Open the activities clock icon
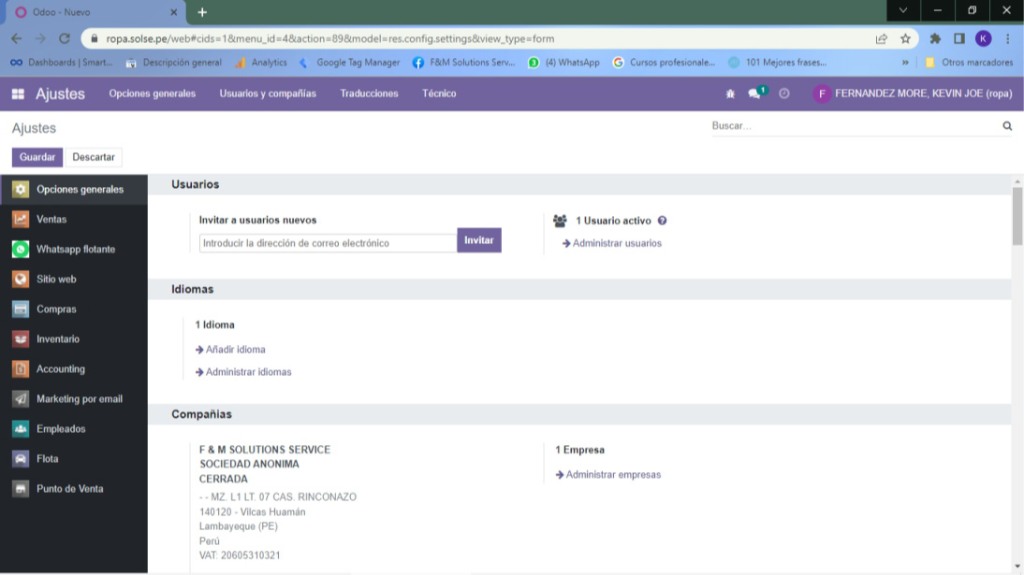 point(784,94)
